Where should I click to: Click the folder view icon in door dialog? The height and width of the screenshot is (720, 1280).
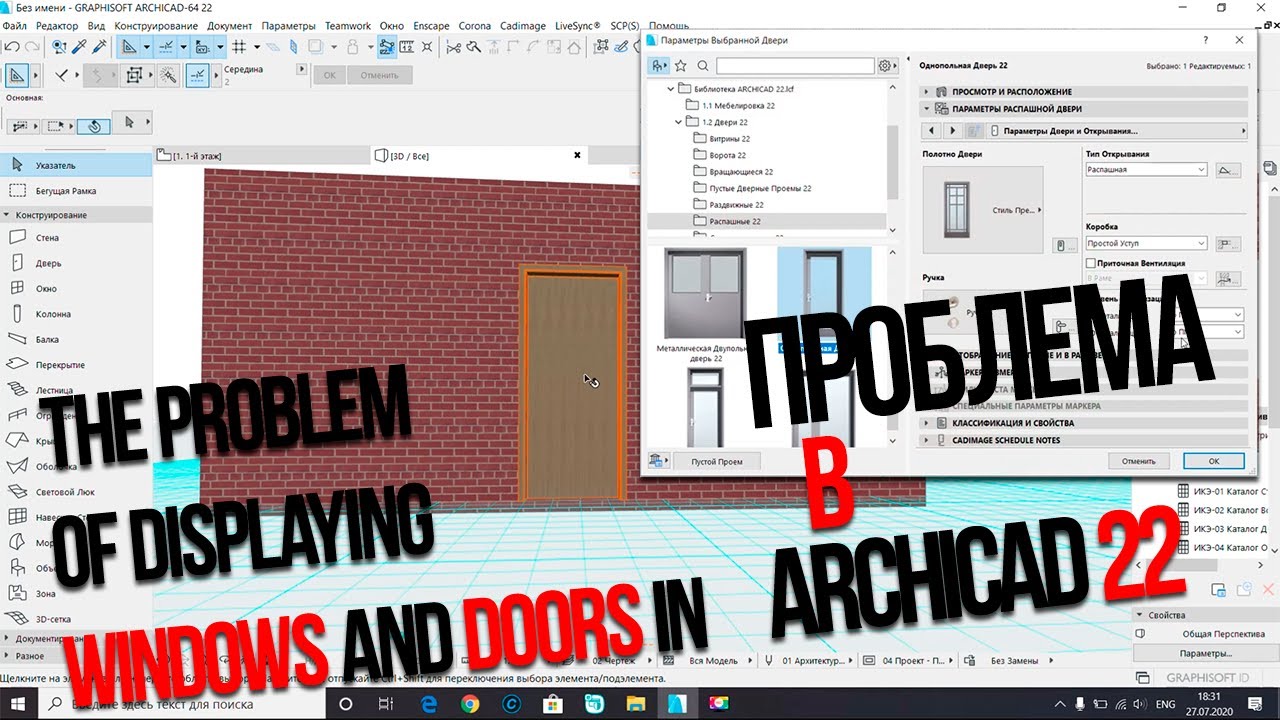(658, 66)
